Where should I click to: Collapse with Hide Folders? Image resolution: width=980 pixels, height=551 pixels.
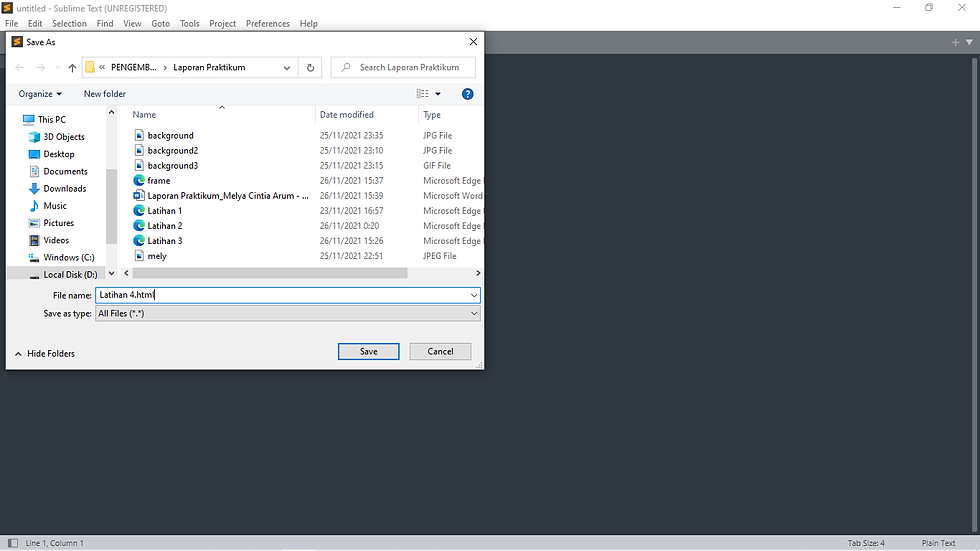[44, 354]
